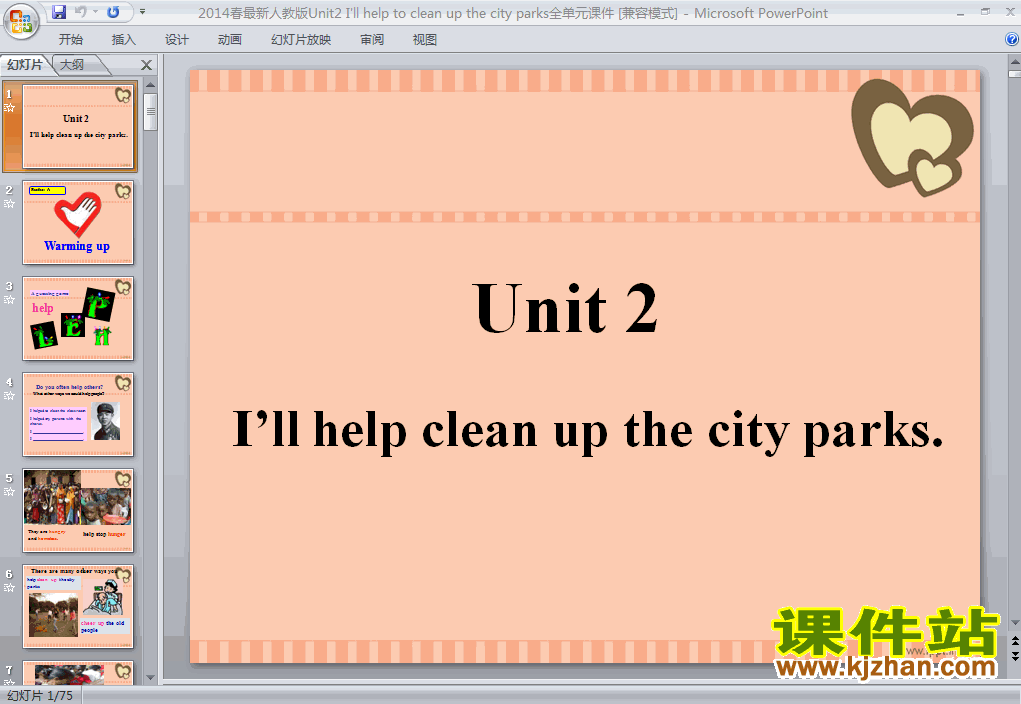The width and height of the screenshot is (1021, 704).
Task: Open the Quick Access Toolbar customize dropdown
Action: coord(143,12)
